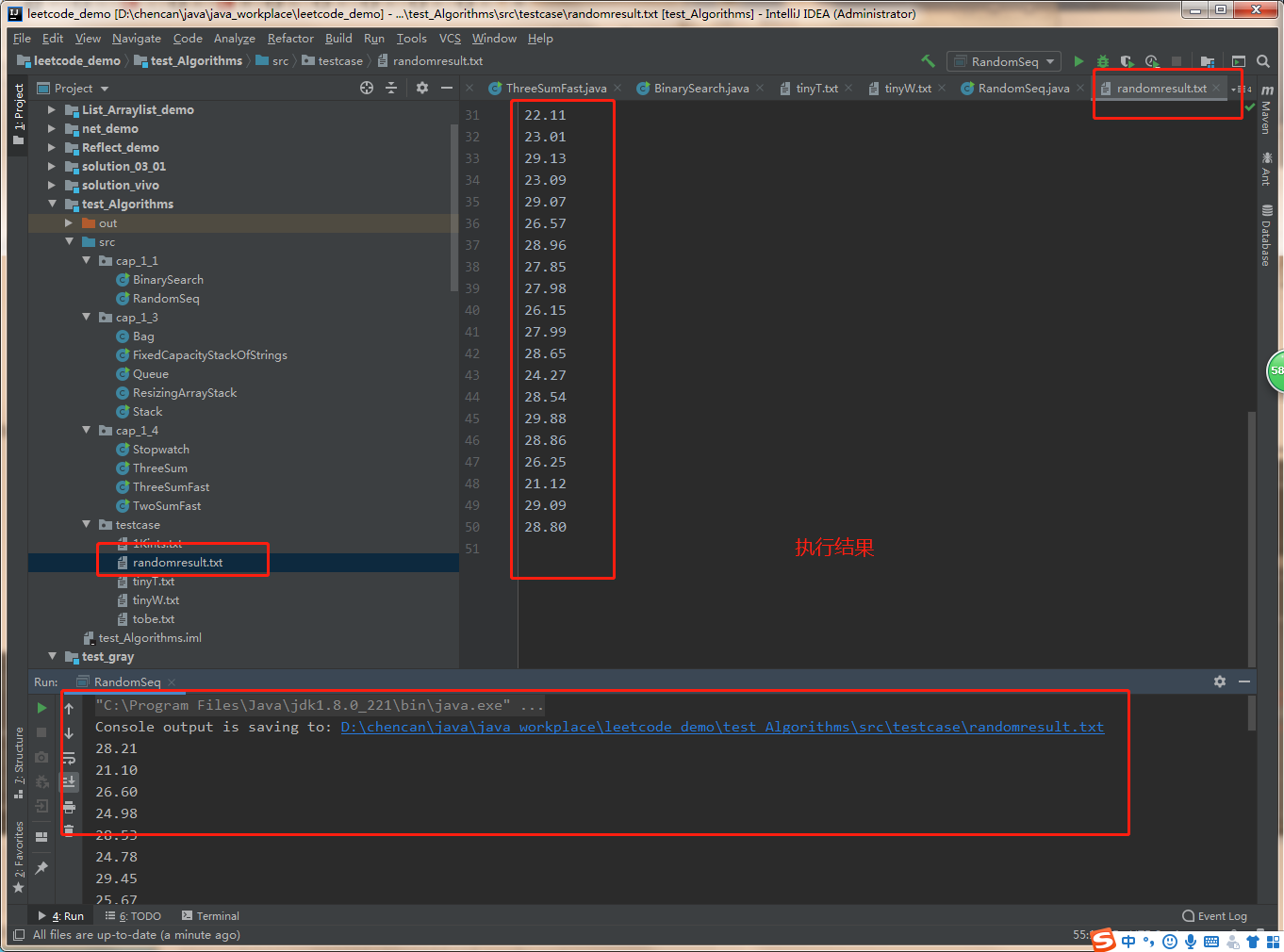Open the Run panel settings gear

tap(1220, 681)
